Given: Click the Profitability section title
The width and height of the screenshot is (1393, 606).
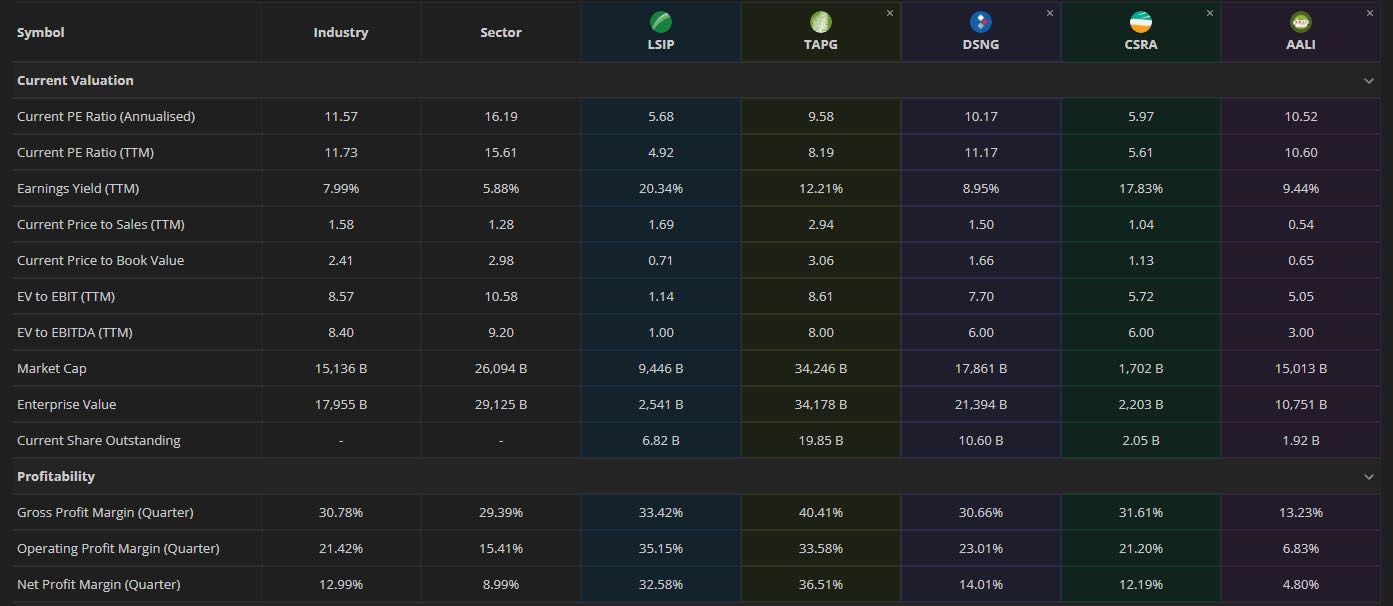Looking at the screenshot, I should (x=56, y=477).
